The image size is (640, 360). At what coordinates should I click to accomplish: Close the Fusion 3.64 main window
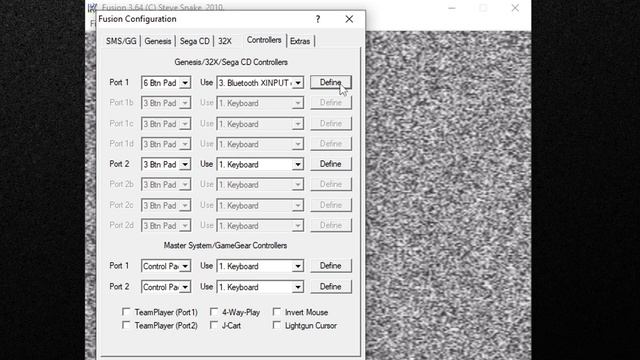coord(515,8)
